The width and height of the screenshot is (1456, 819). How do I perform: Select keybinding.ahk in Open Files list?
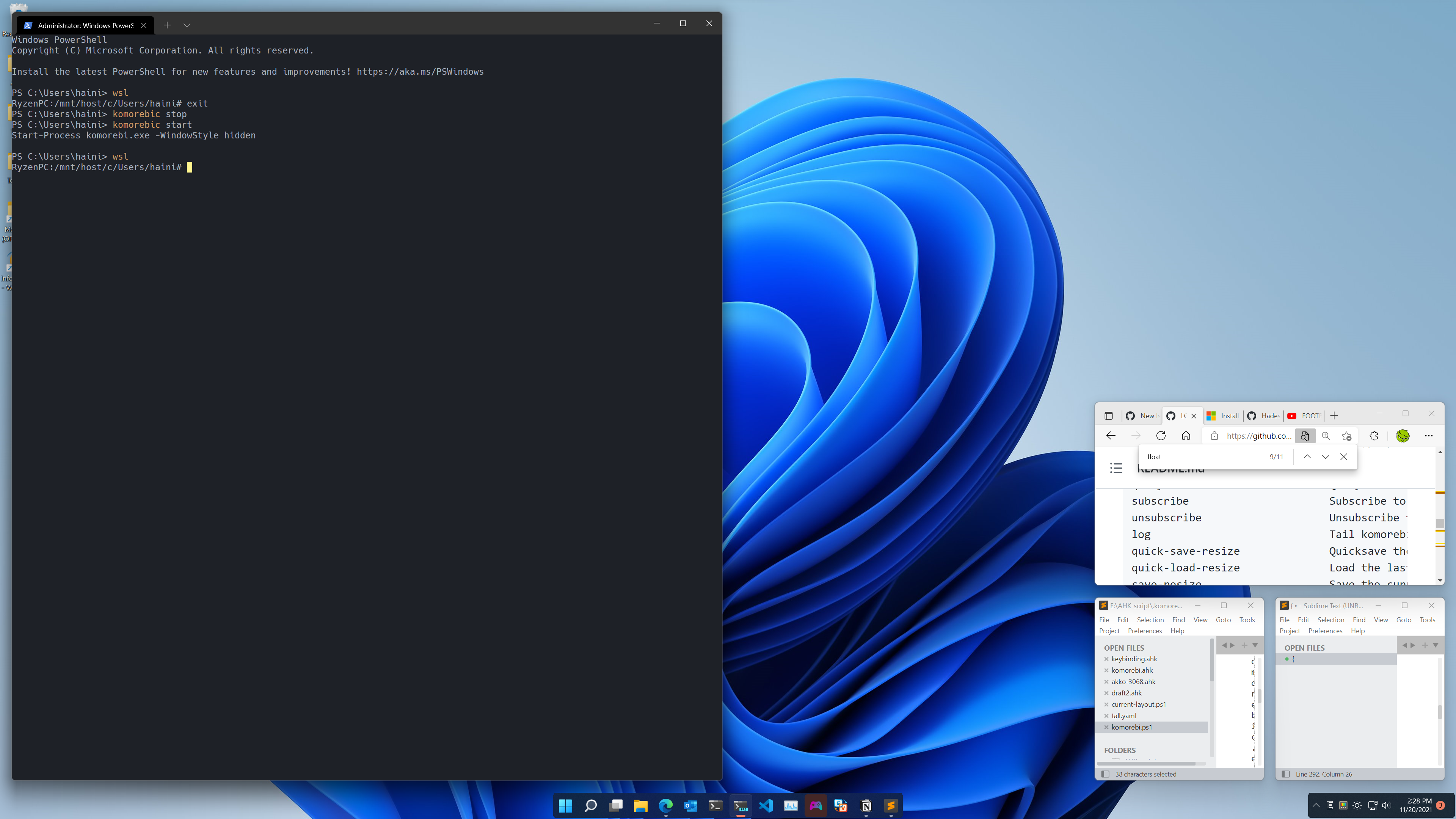coord(1134,659)
